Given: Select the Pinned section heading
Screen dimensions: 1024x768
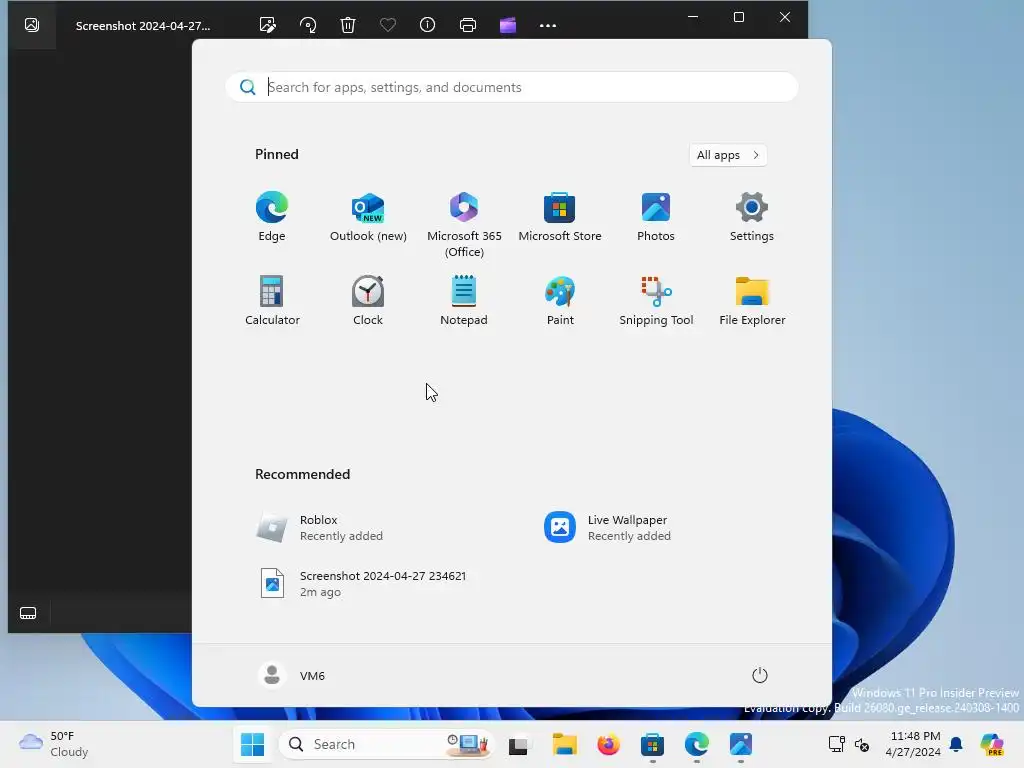Looking at the screenshot, I should tap(277, 154).
